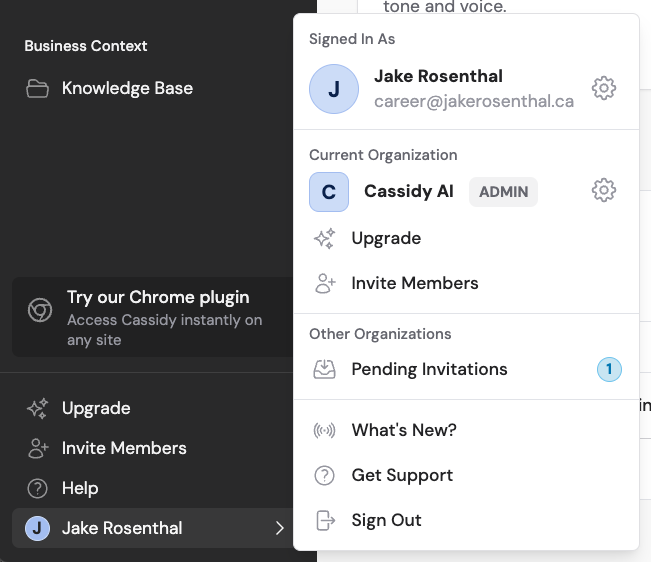Expand the Jake Rosenthal sidebar chevron
The image size is (651, 562).
click(280, 528)
